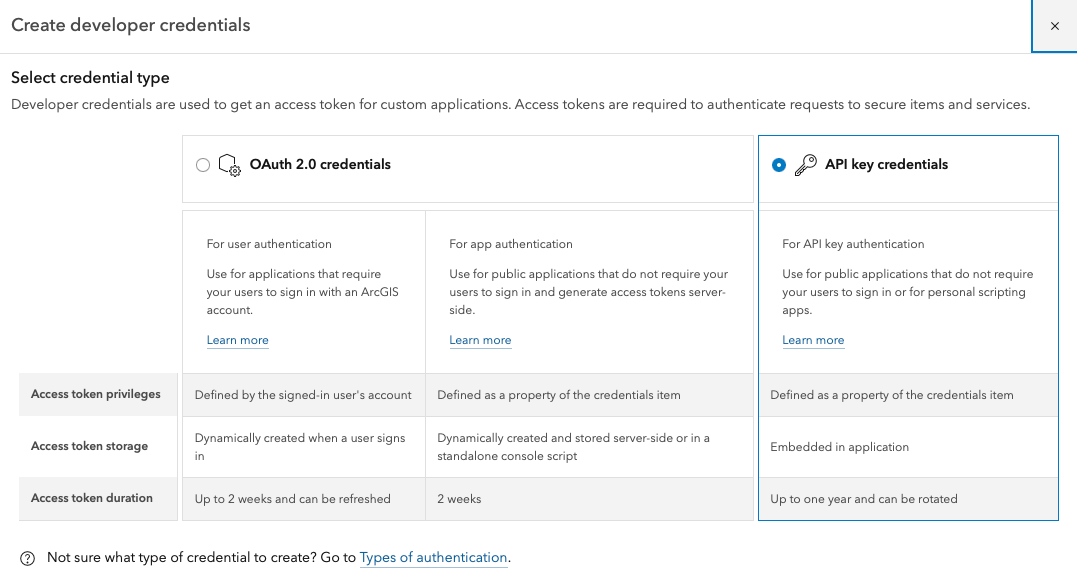1077x582 pixels.
Task: Open the Types of authentication link
Action: click(x=433, y=557)
